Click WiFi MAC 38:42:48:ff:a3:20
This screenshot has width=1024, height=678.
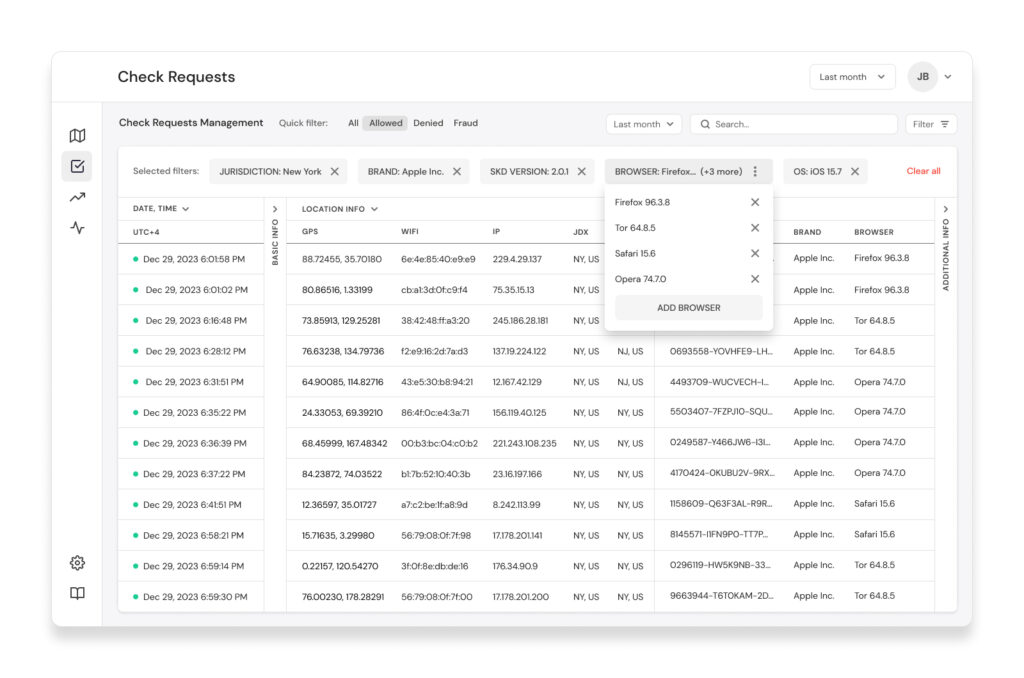tap(435, 321)
